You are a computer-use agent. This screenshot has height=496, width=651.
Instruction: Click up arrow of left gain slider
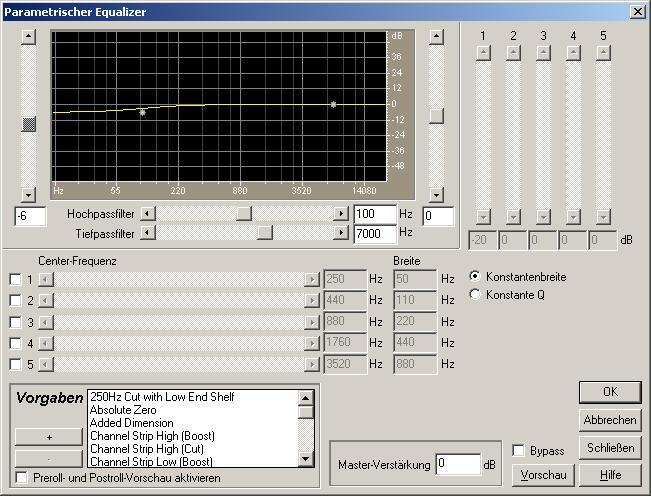point(29,37)
